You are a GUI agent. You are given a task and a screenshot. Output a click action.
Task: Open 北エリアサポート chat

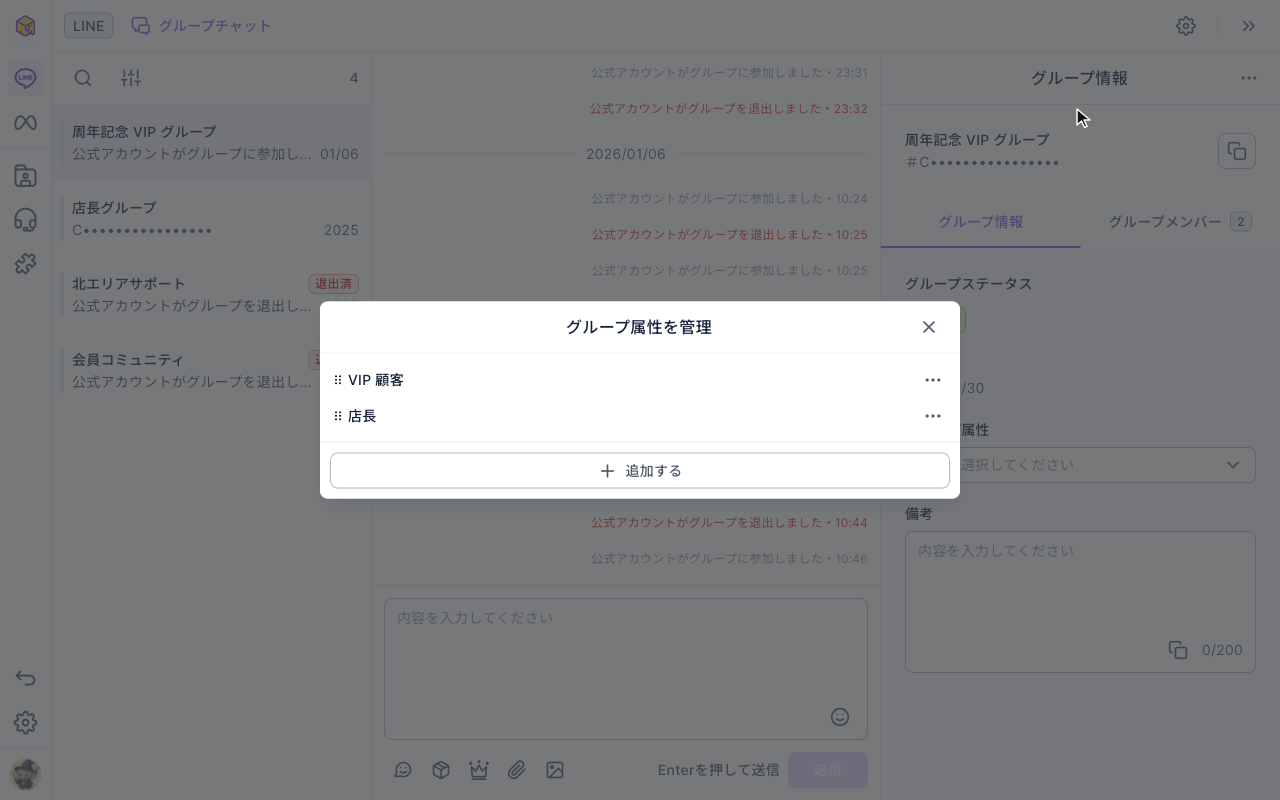(x=212, y=295)
